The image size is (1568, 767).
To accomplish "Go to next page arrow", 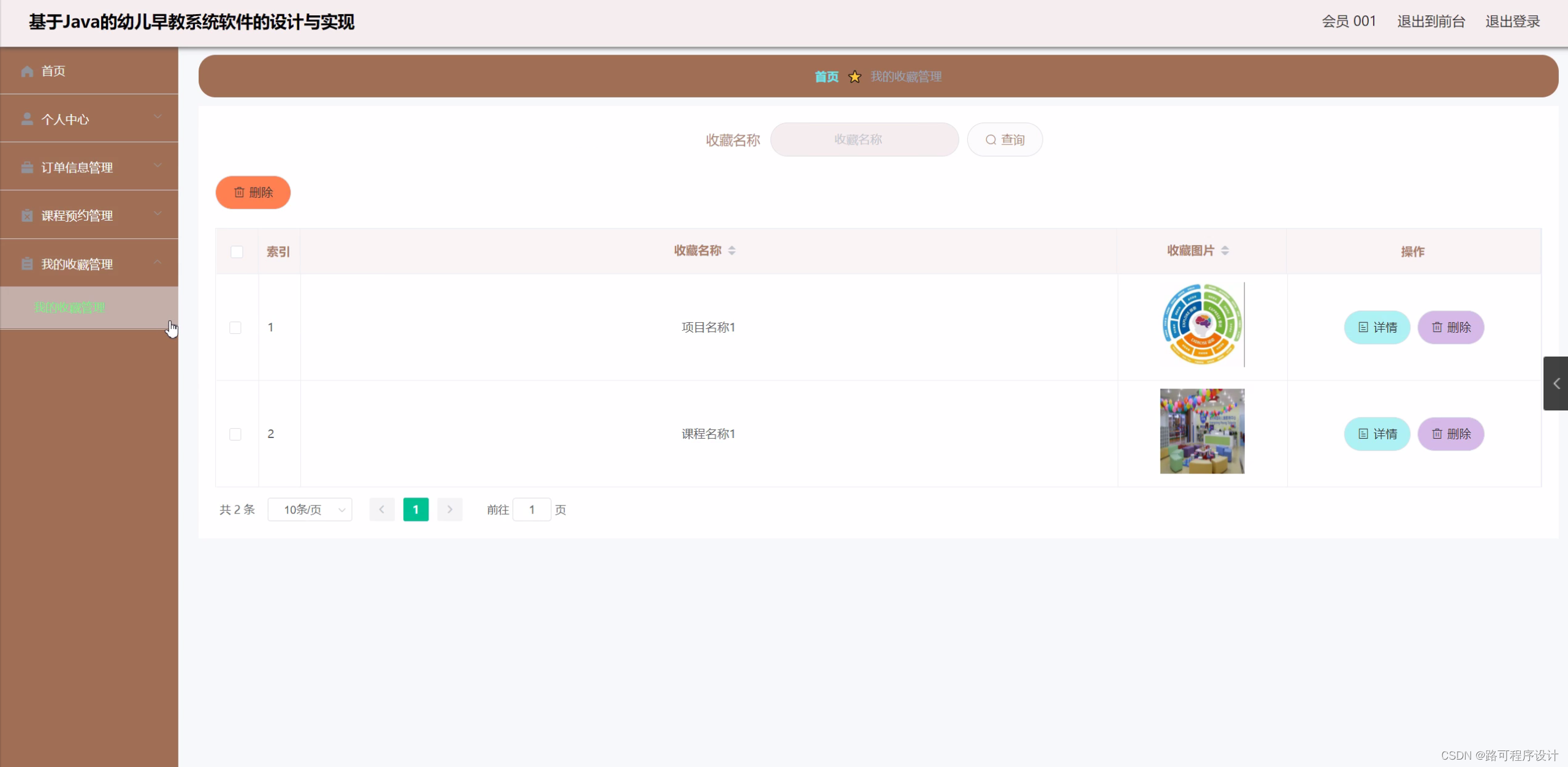I will [x=450, y=510].
